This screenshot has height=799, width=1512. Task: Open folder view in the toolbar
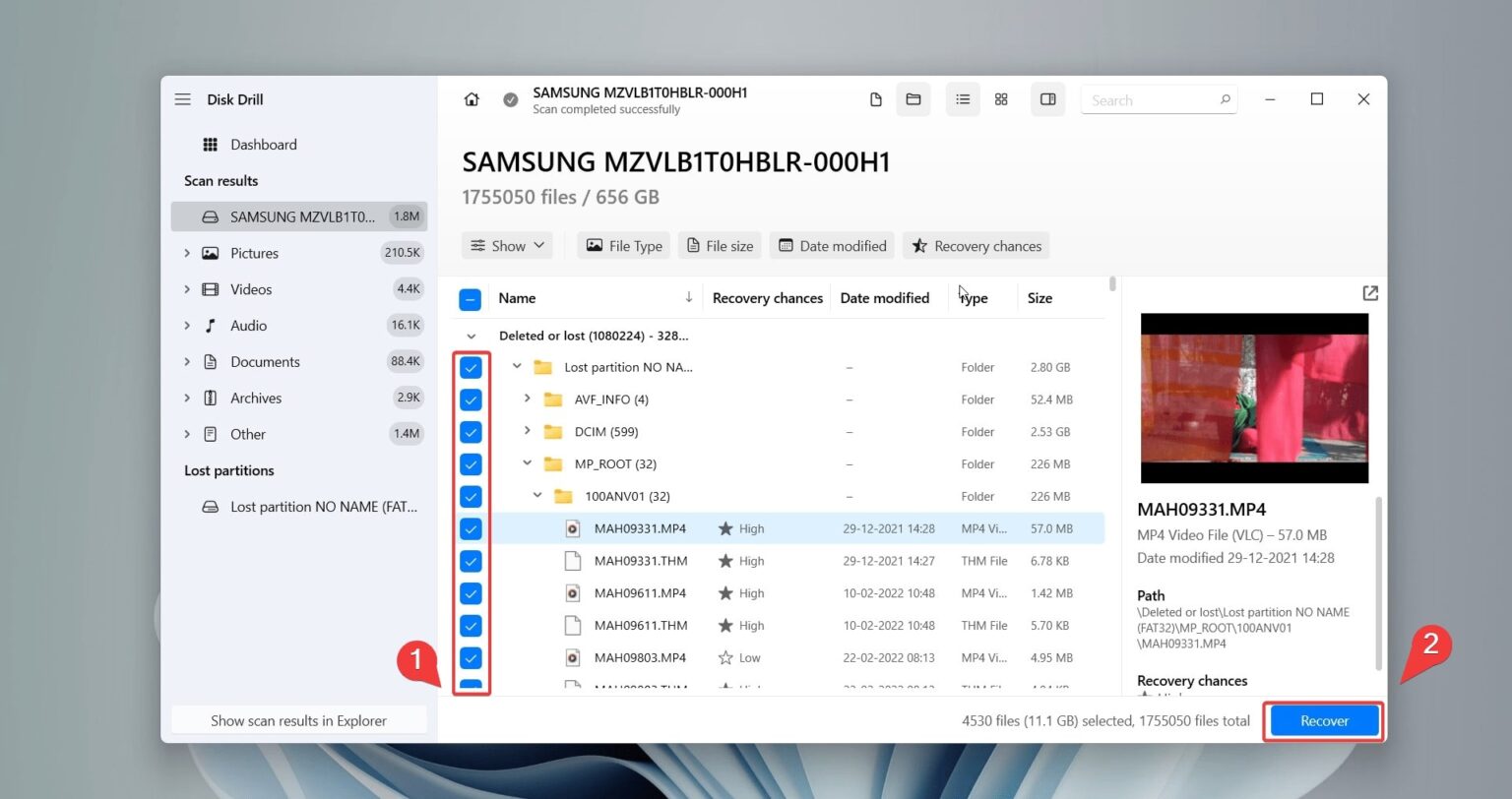913,98
